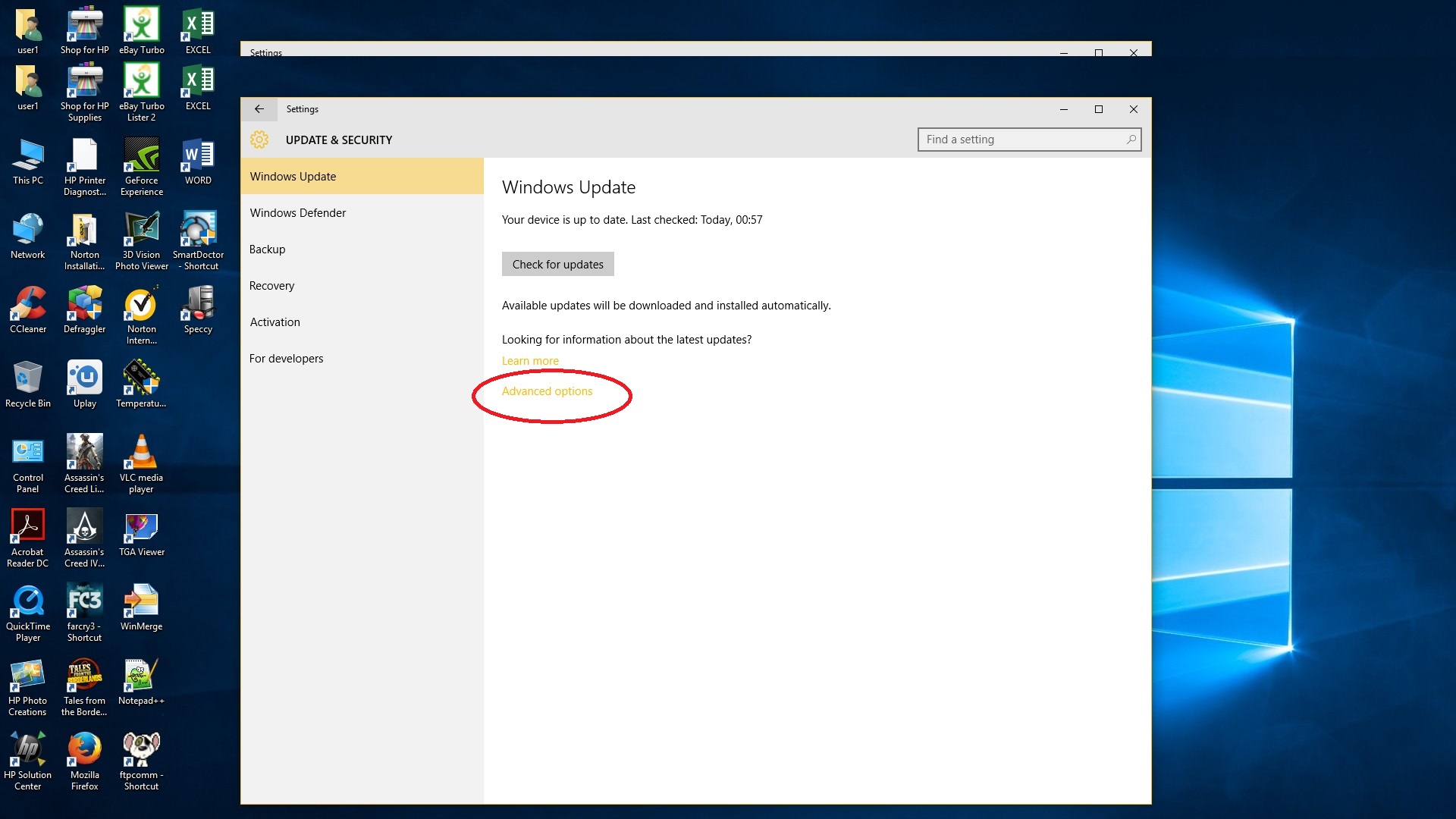Open the QuickTime Player icon
1456x819 pixels.
click(28, 612)
